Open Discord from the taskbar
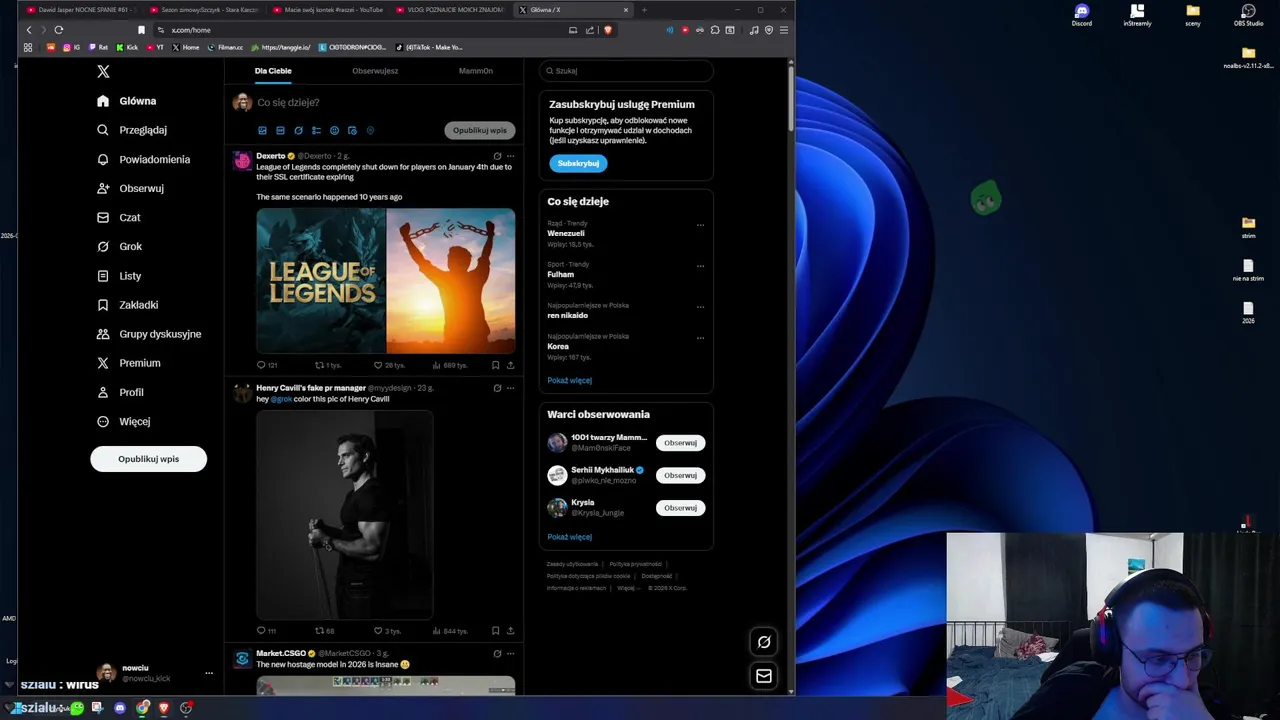 click(120, 708)
